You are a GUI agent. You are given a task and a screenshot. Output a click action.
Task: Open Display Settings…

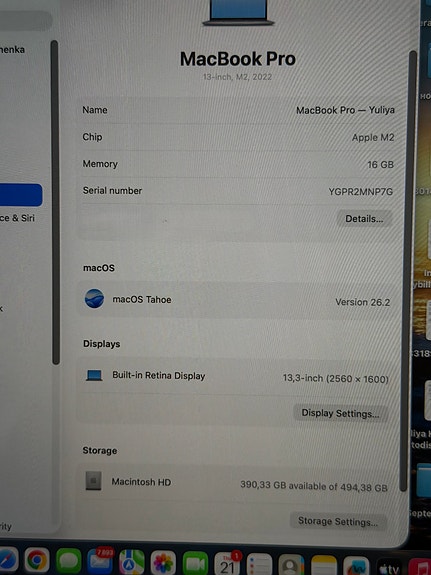[x=340, y=413]
